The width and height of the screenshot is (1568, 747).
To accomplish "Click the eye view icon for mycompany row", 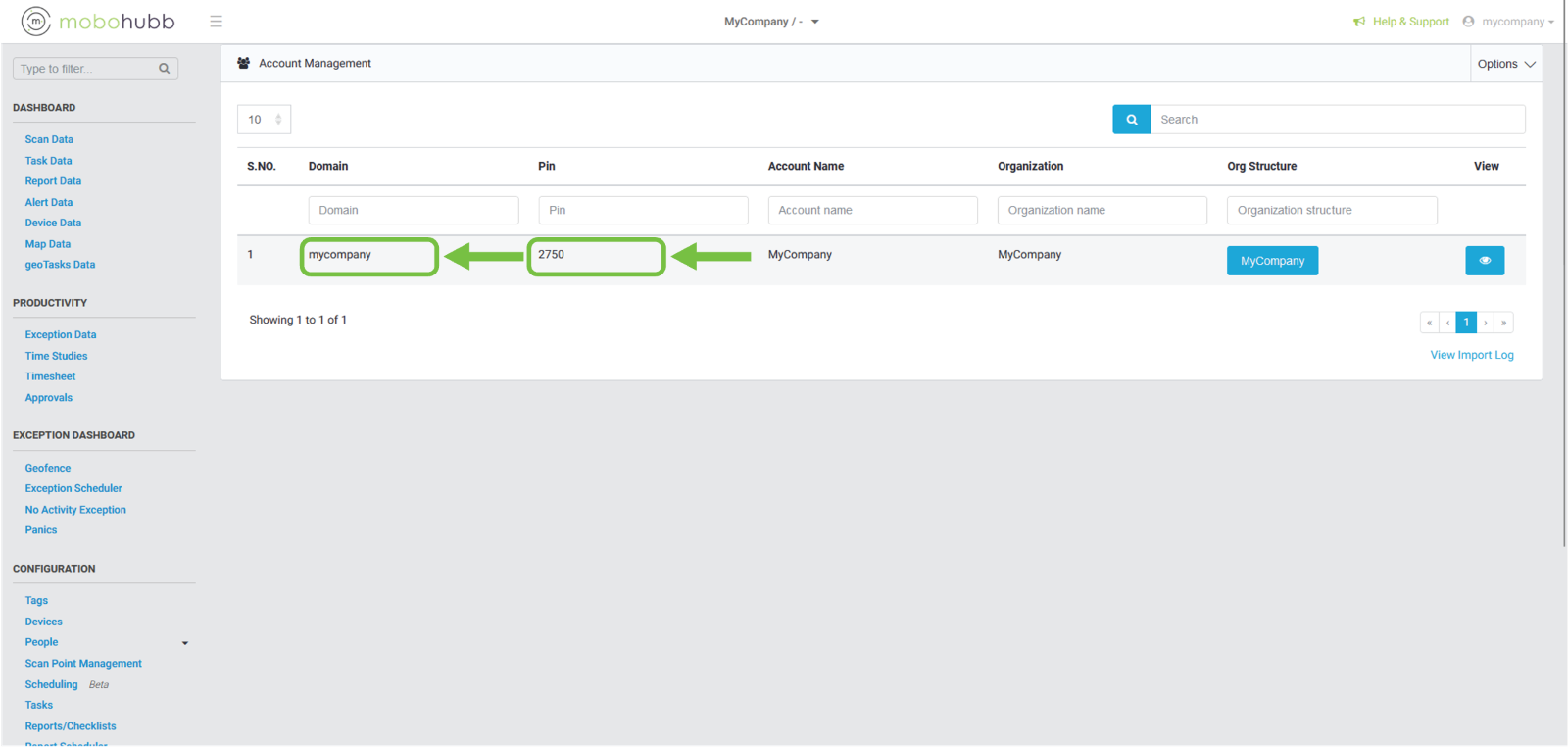I will pyautogui.click(x=1484, y=261).
